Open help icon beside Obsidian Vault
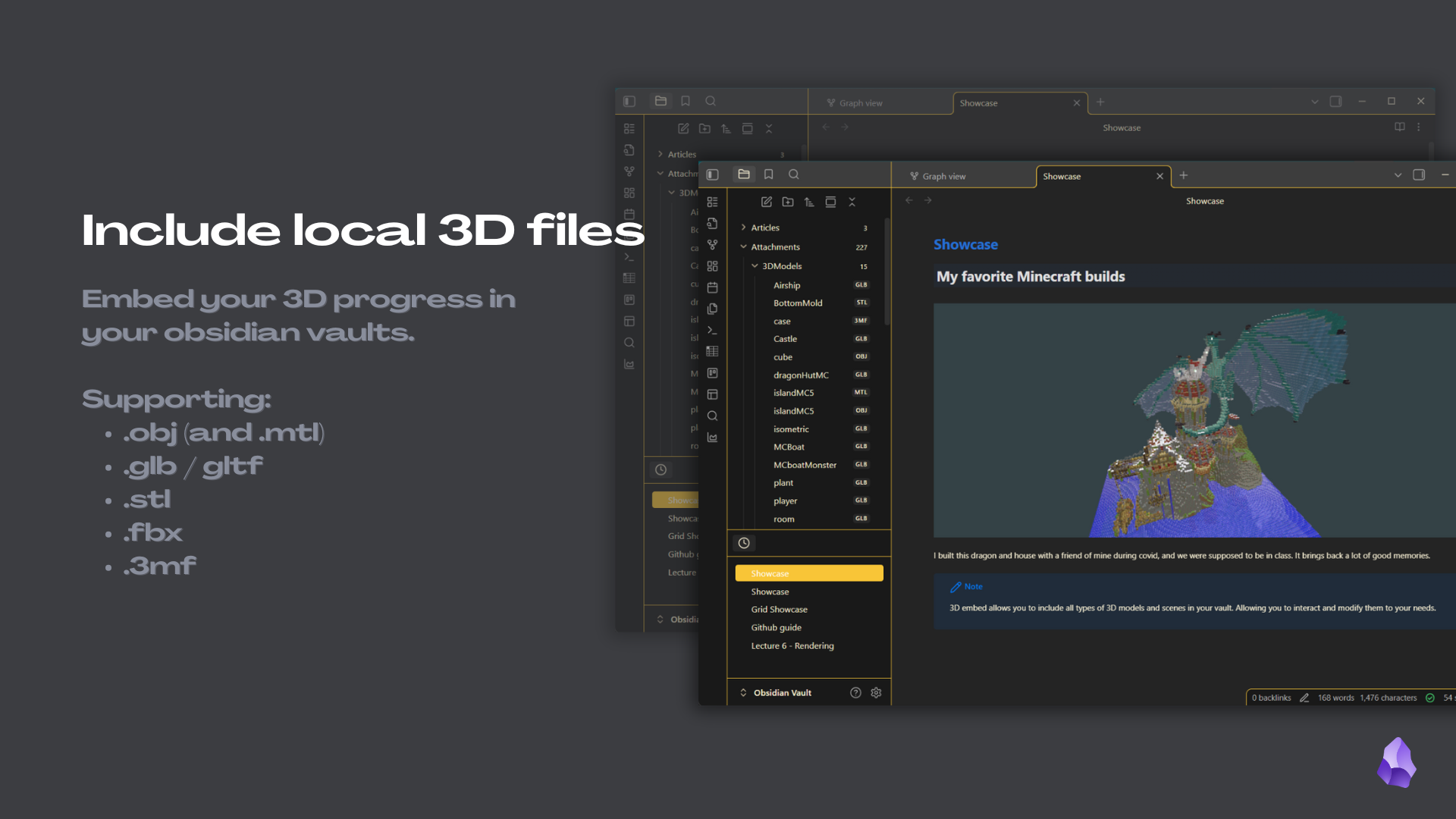The width and height of the screenshot is (1456, 819). point(855,692)
